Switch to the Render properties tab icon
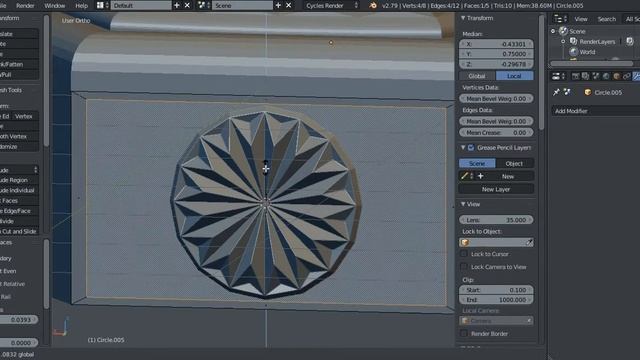Screen dimensions: 640x360 tap(576, 76)
